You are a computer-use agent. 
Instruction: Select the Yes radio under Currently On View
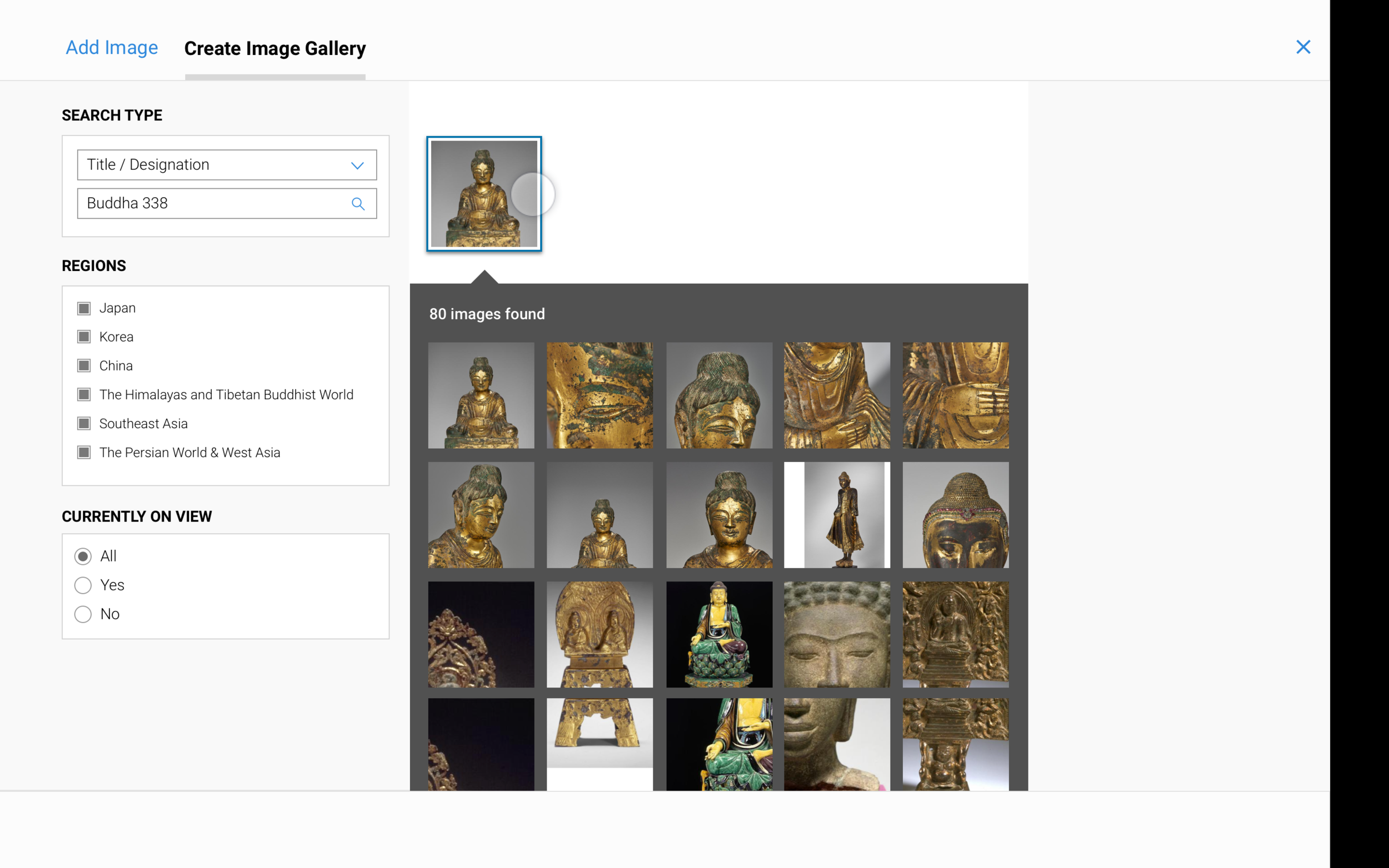click(x=83, y=585)
